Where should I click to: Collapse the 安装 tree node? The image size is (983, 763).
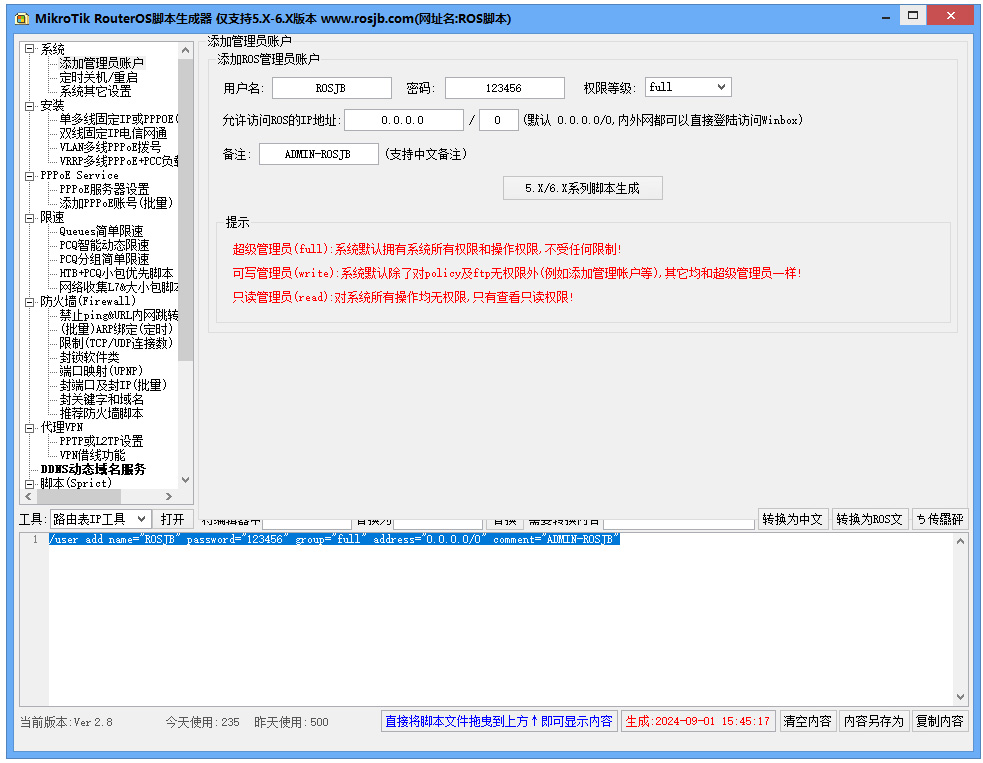pos(29,106)
